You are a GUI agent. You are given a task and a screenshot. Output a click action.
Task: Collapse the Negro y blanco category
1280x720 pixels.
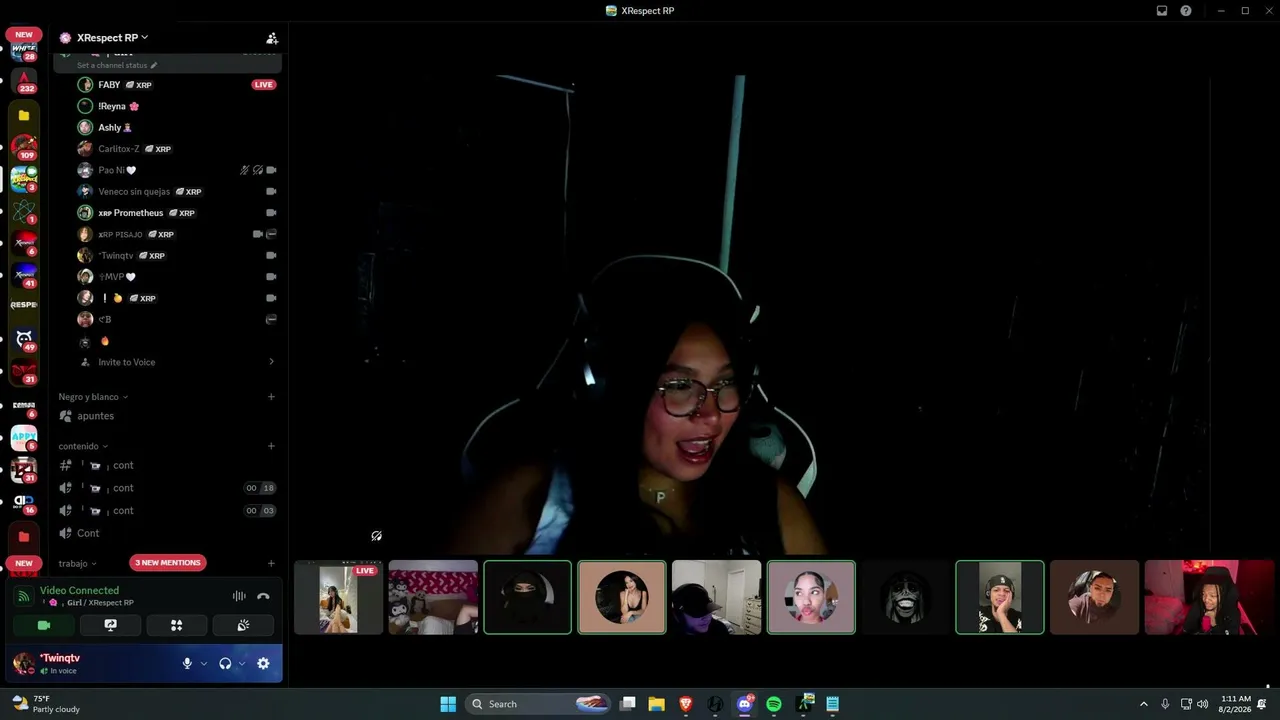pyautogui.click(x=93, y=397)
